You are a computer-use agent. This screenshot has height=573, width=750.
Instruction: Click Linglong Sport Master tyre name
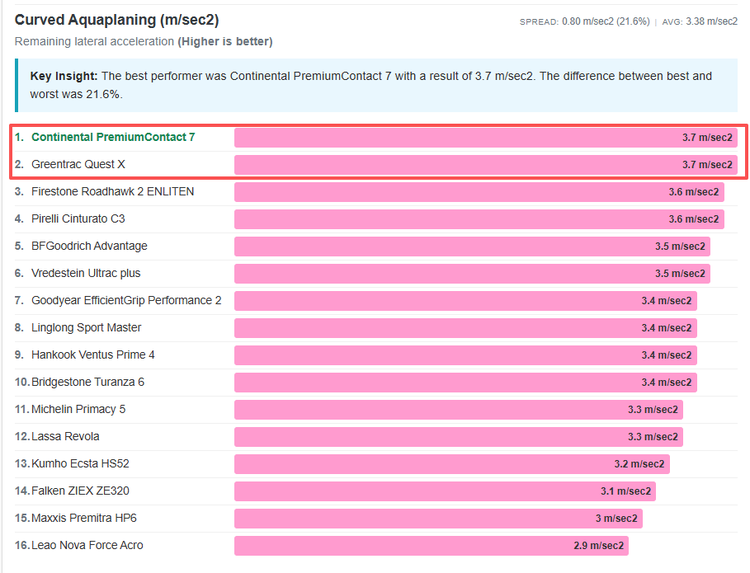tap(86, 328)
